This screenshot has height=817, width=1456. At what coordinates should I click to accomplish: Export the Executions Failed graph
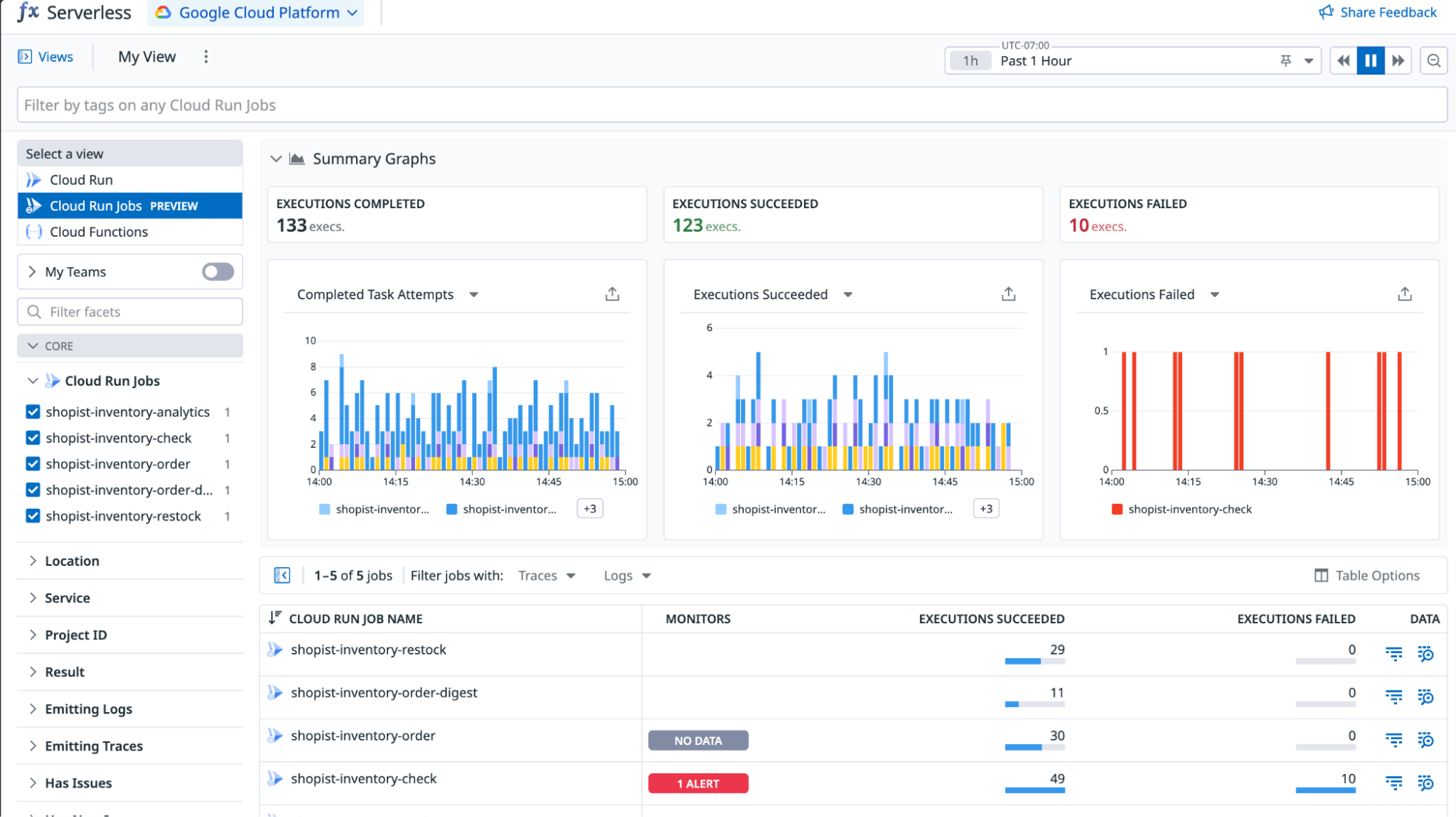point(1405,294)
